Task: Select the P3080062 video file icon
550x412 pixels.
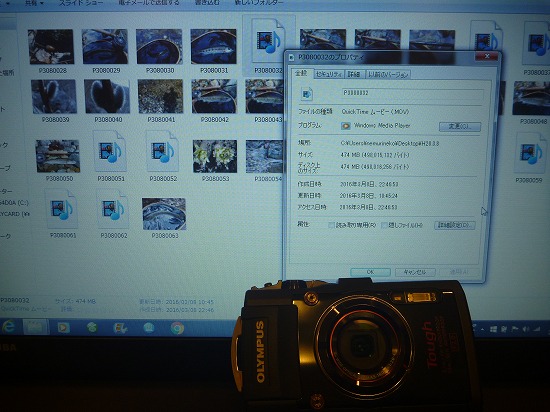Action: click(113, 209)
